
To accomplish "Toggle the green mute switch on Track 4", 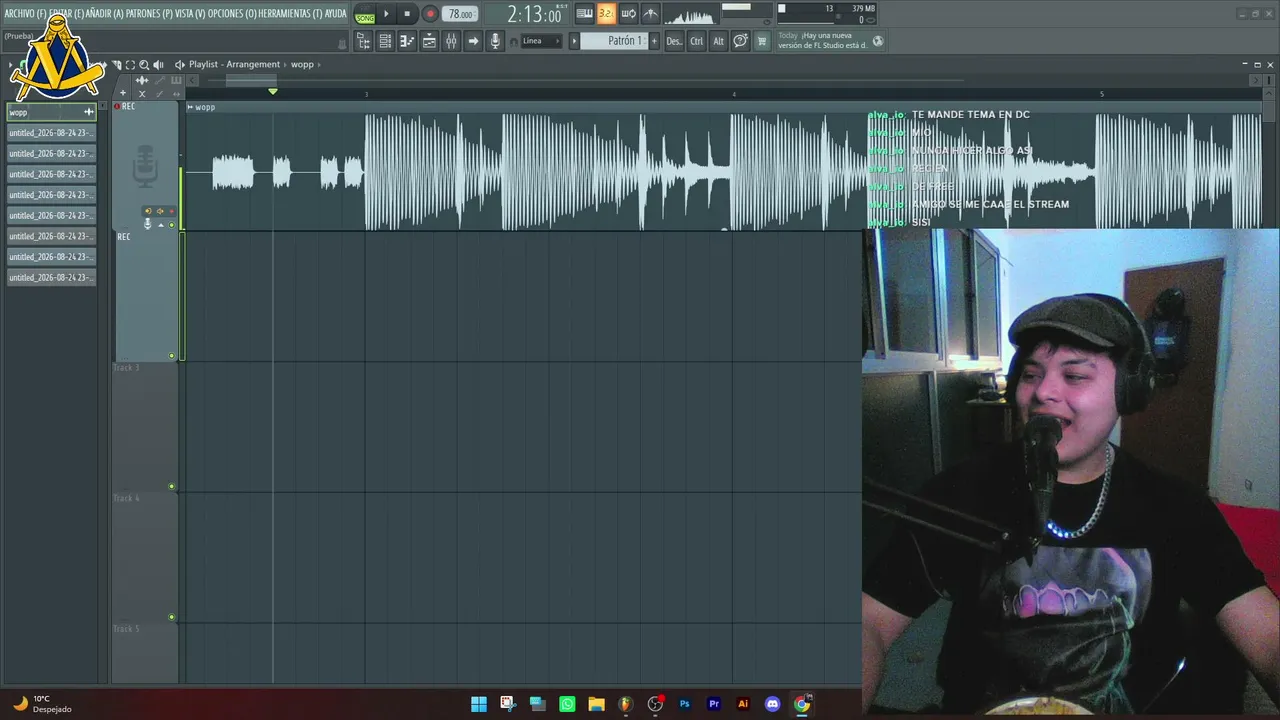I will (171, 617).
